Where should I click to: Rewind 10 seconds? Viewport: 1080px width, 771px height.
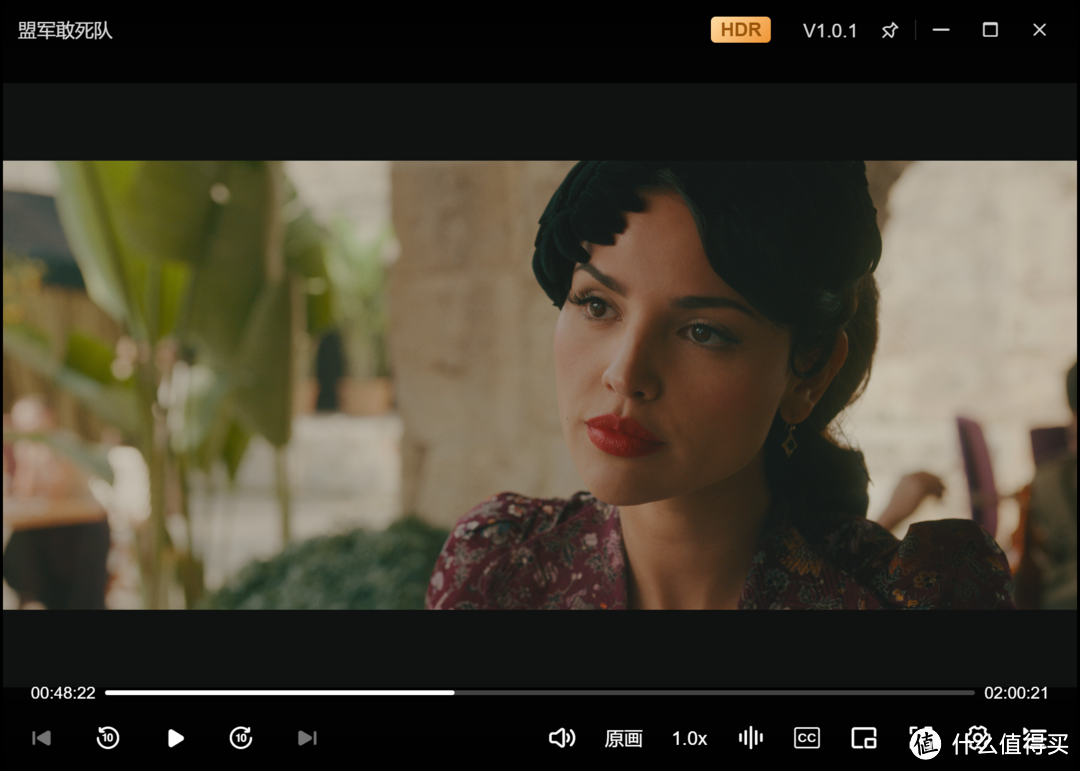point(107,738)
